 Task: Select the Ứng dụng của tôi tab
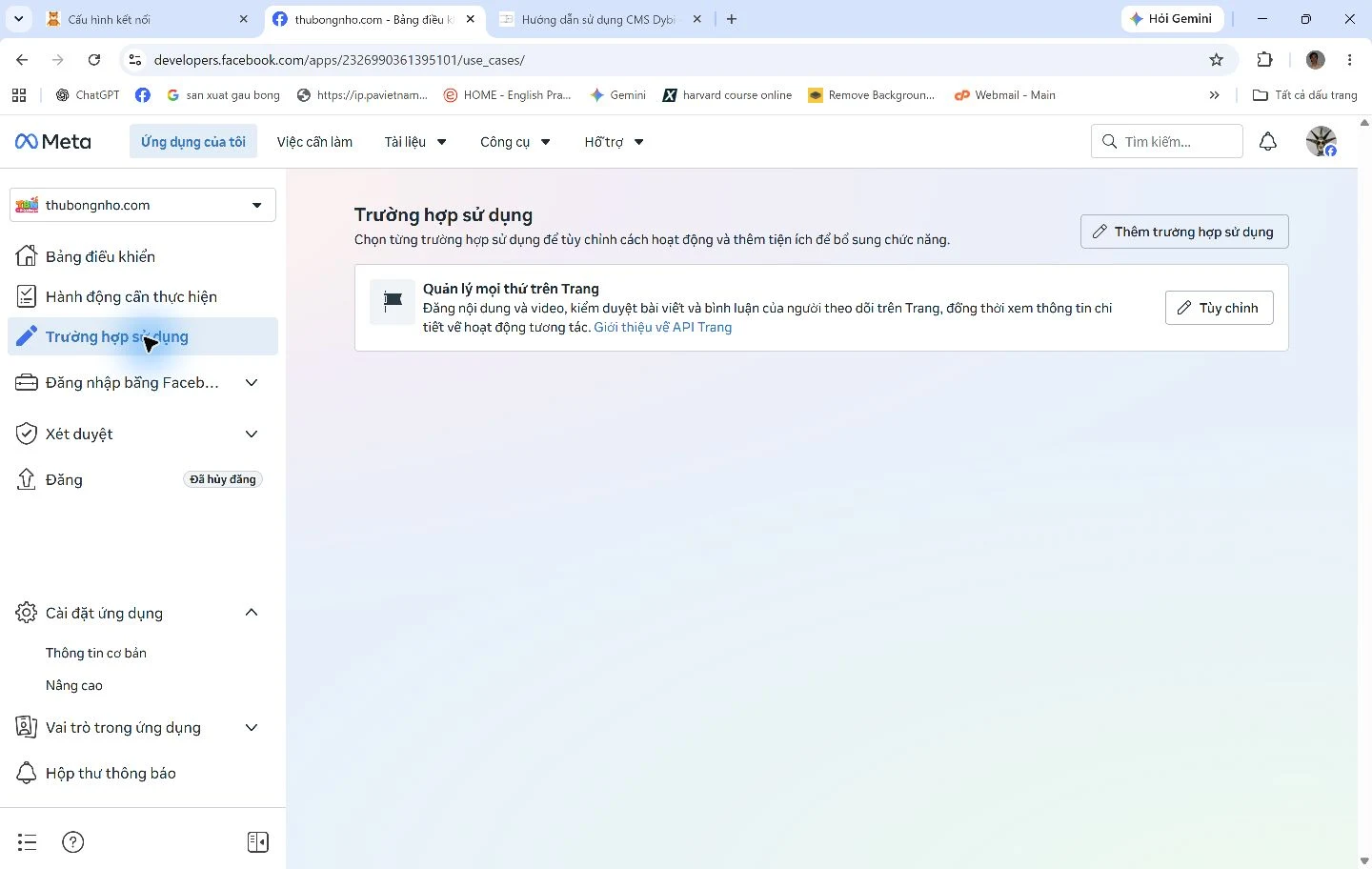193,142
